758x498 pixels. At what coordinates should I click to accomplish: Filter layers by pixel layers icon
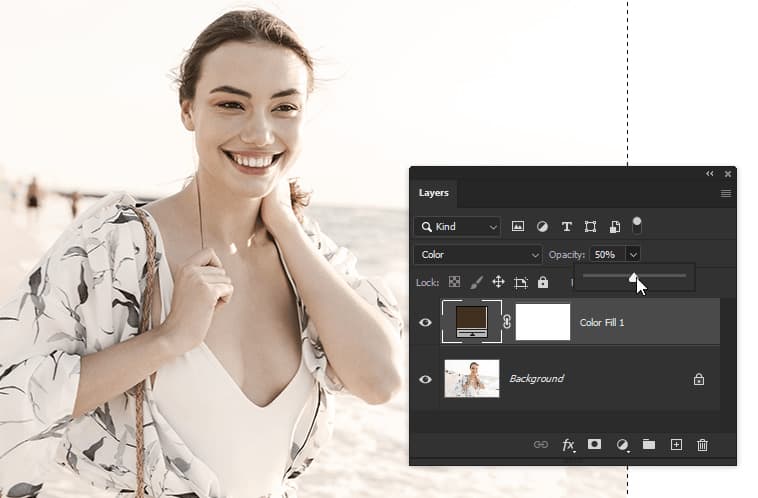(x=518, y=227)
